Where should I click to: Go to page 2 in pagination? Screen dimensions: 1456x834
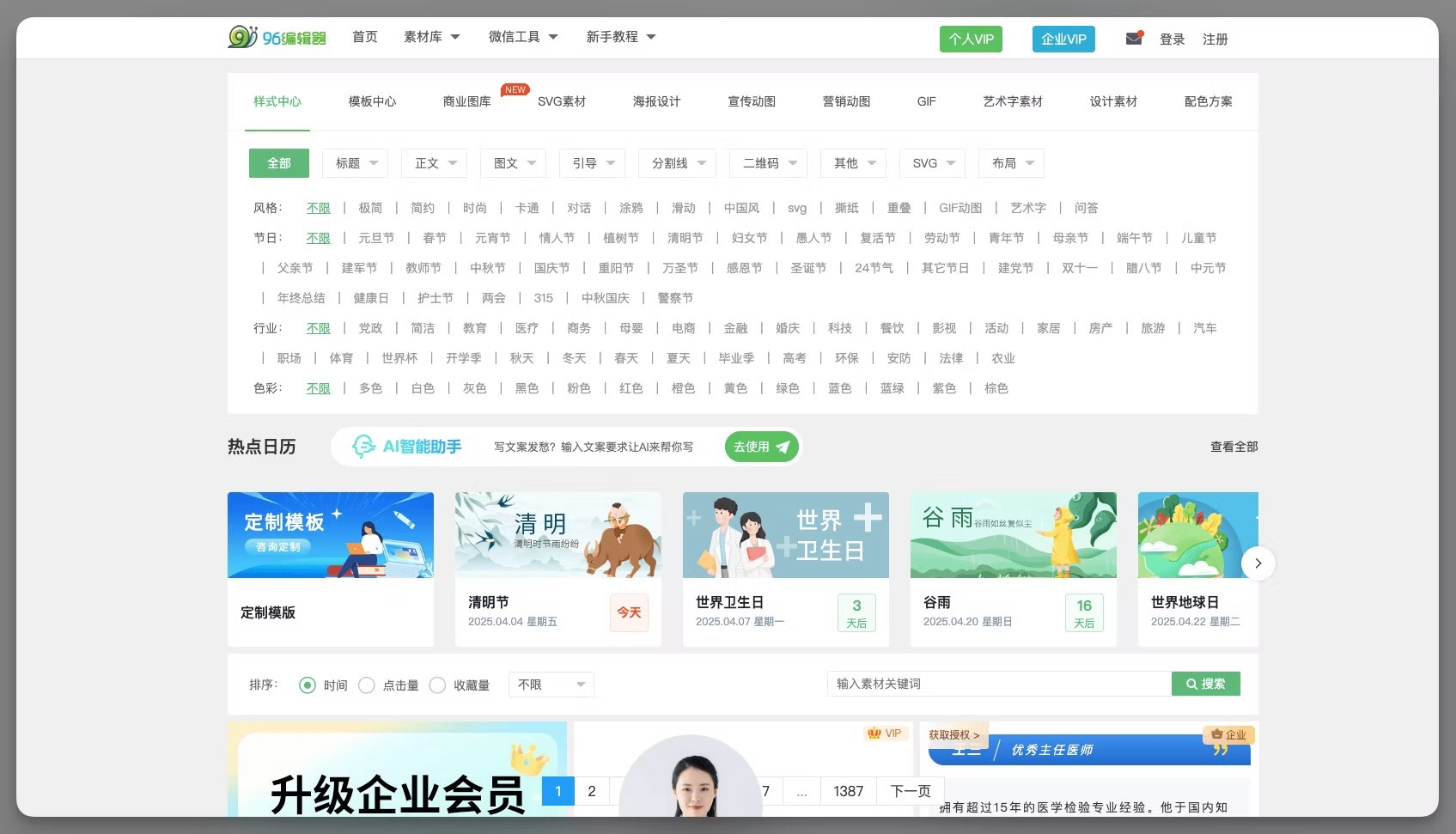pyautogui.click(x=592, y=791)
